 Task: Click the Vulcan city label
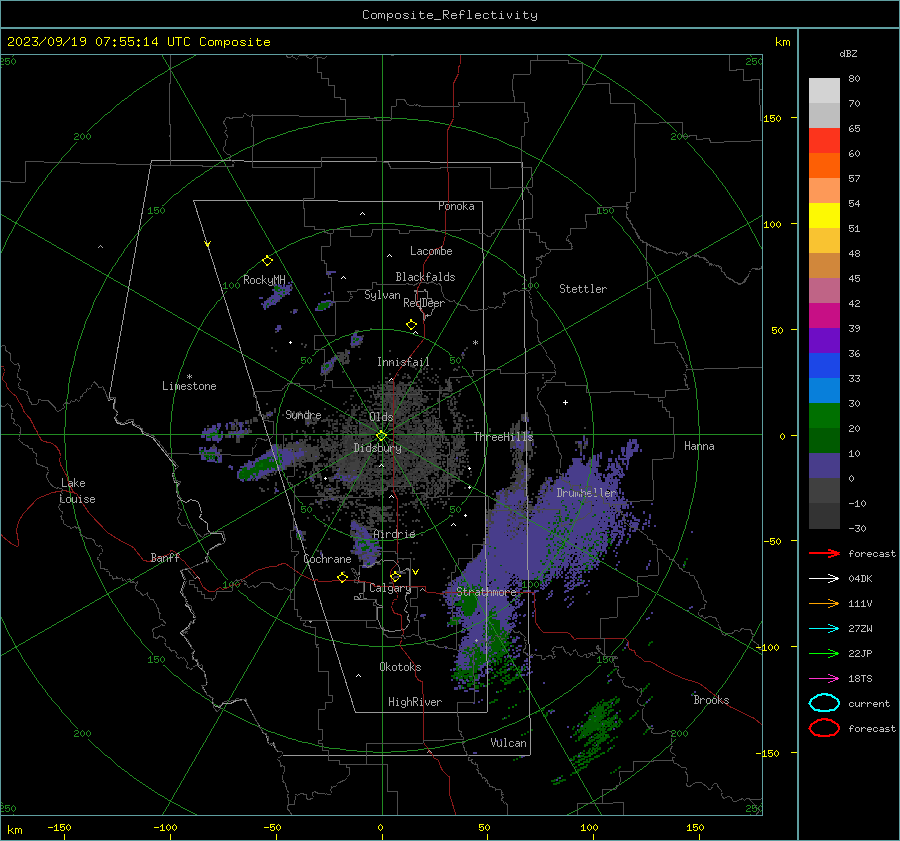coord(508,743)
